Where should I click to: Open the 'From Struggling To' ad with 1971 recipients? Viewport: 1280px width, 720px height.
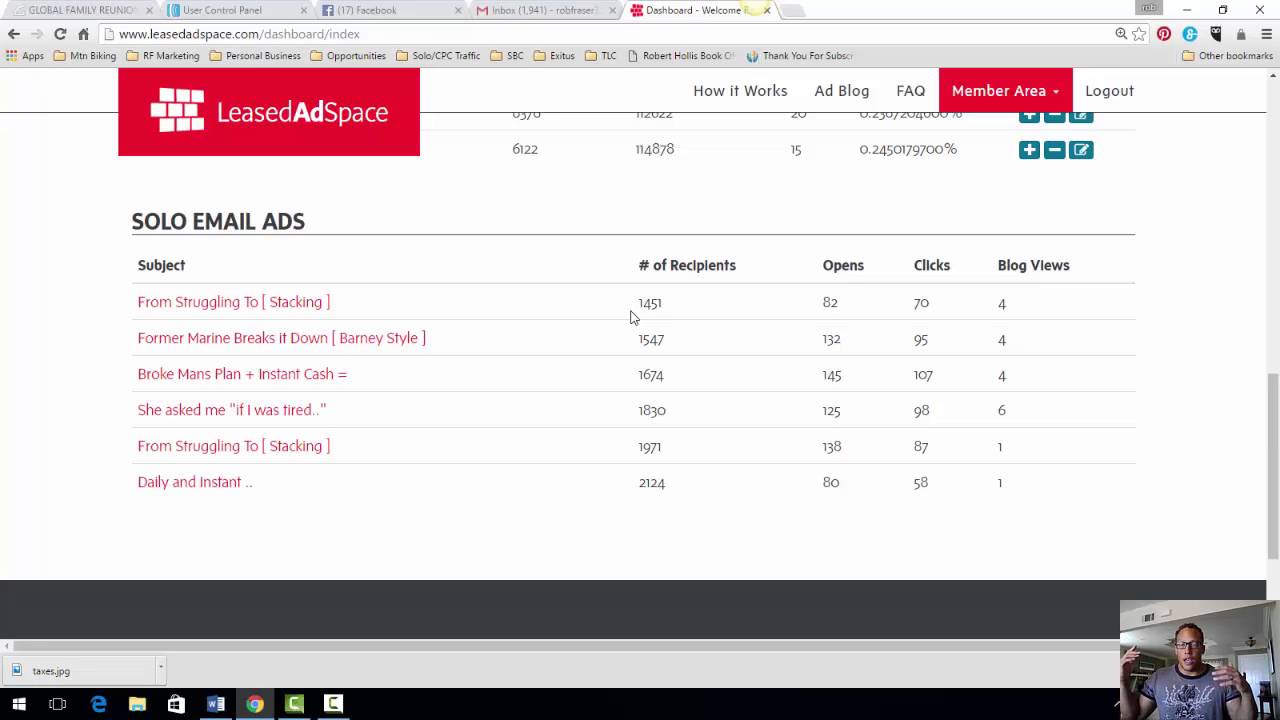[x=233, y=446]
